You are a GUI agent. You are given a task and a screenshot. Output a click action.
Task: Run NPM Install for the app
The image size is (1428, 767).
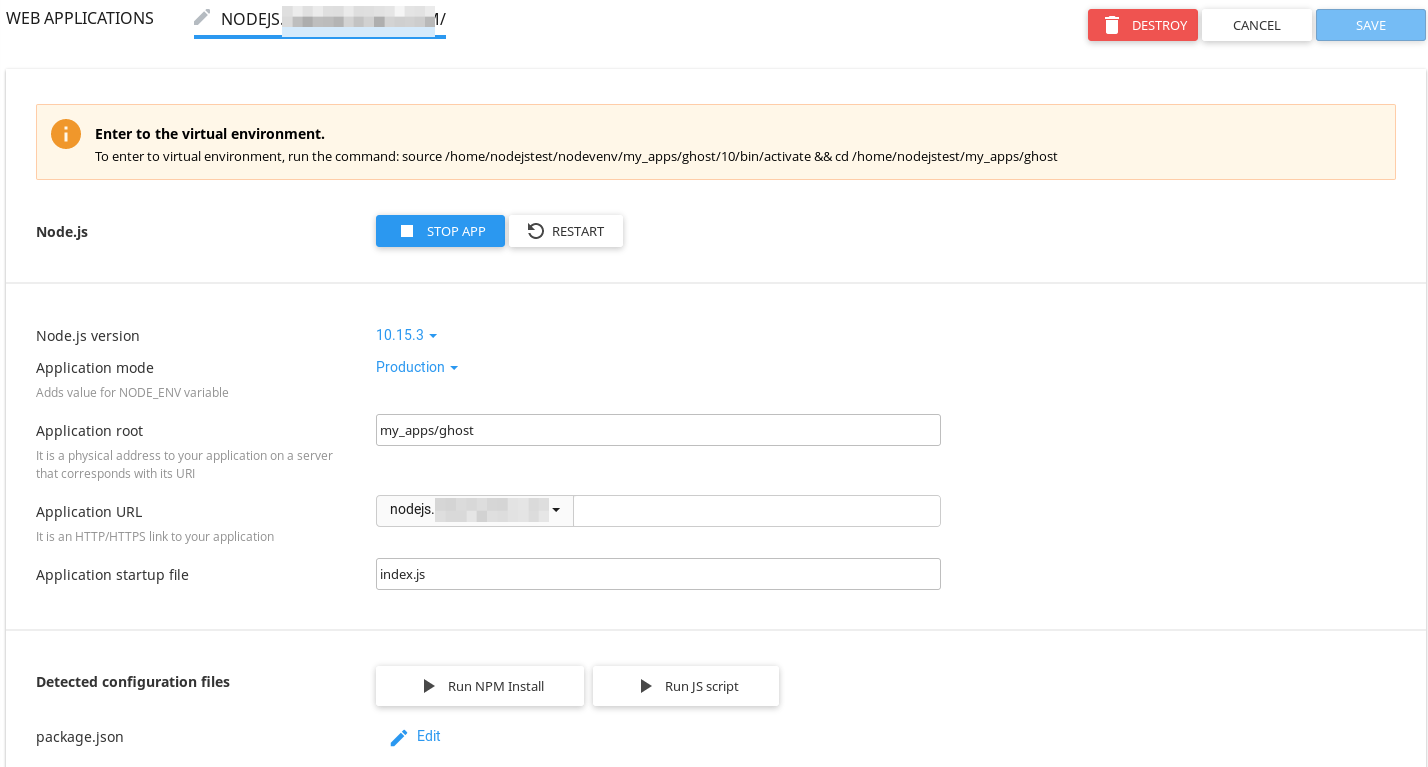point(480,686)
